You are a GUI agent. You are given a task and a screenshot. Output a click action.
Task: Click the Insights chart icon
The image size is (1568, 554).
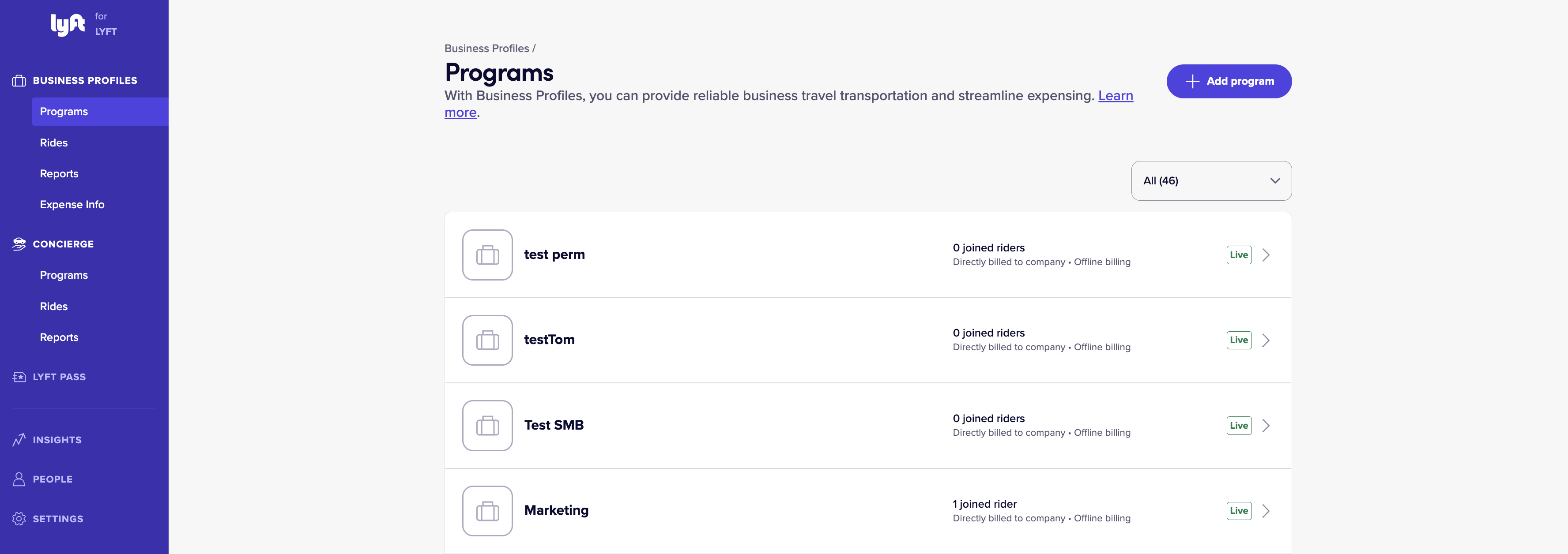tap(19, 439)
